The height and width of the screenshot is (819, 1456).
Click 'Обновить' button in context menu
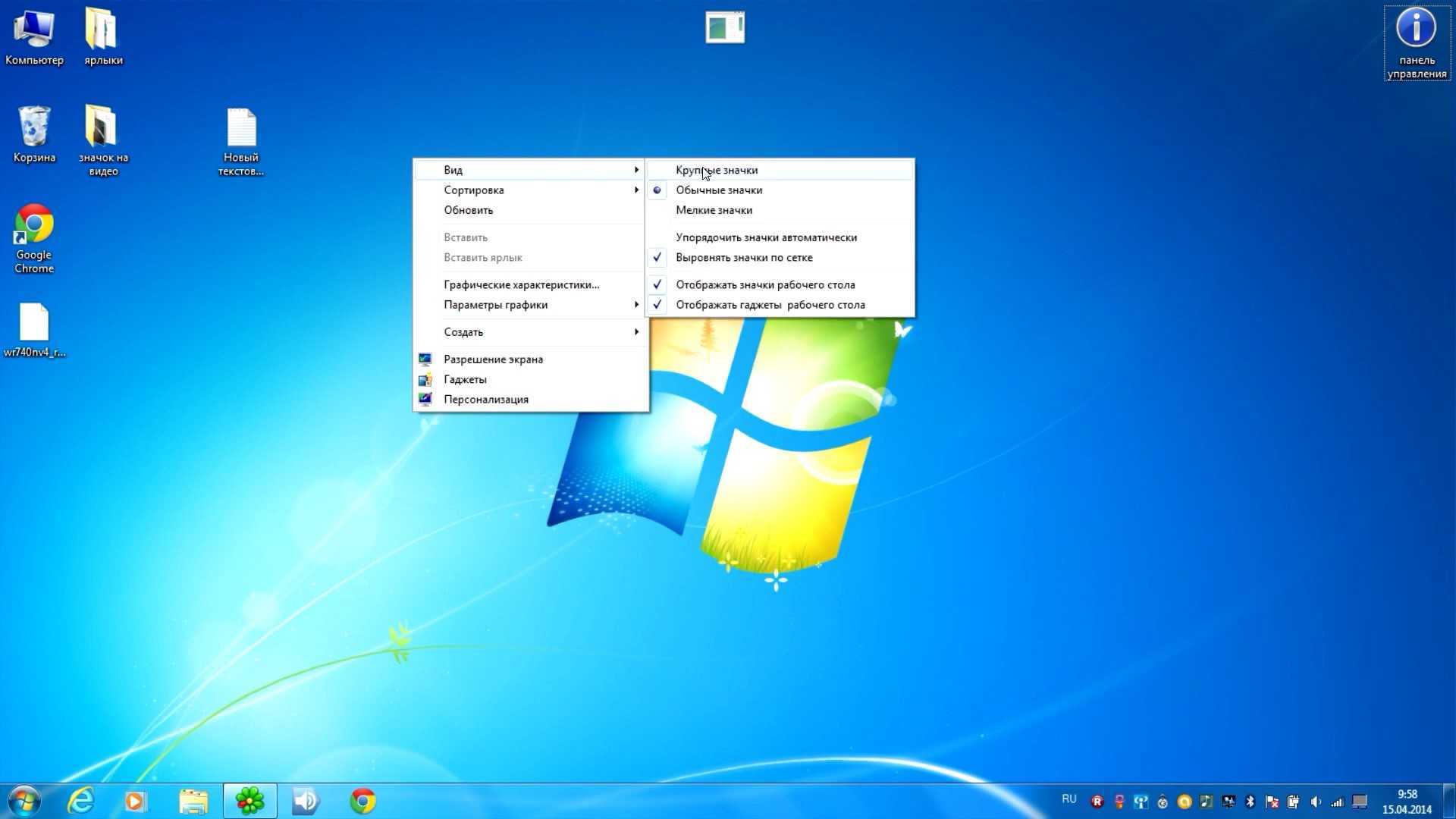pyautogui.click(x=468, y=210)
